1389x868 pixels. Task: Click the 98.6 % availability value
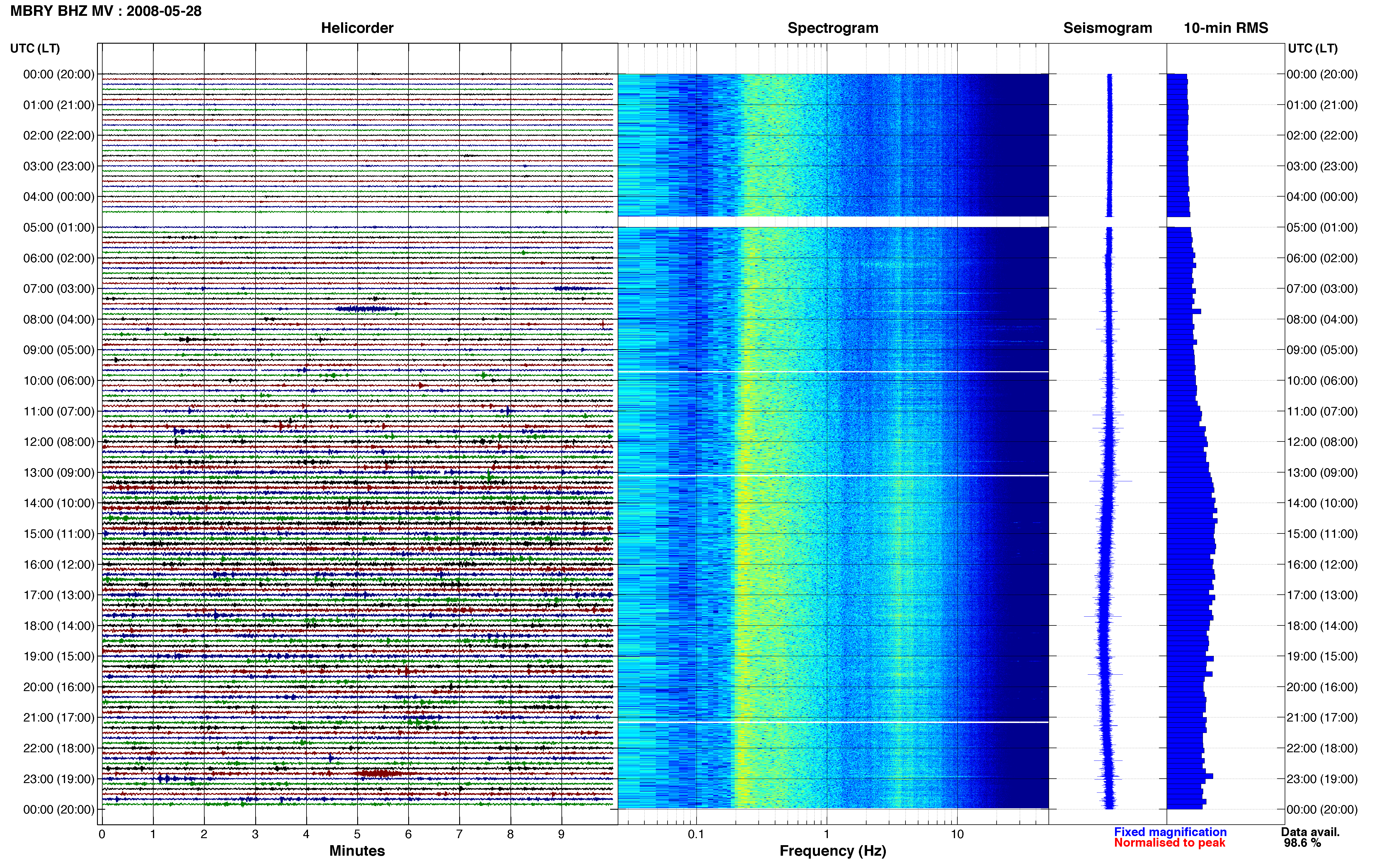[x=1302, y=843]
